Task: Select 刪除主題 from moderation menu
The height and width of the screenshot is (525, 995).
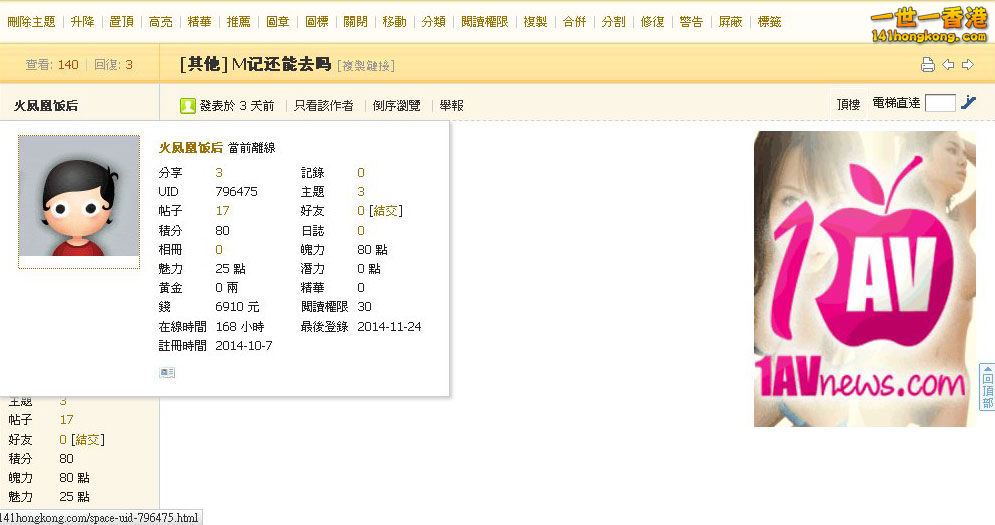Action: click(x=31, y=21)
